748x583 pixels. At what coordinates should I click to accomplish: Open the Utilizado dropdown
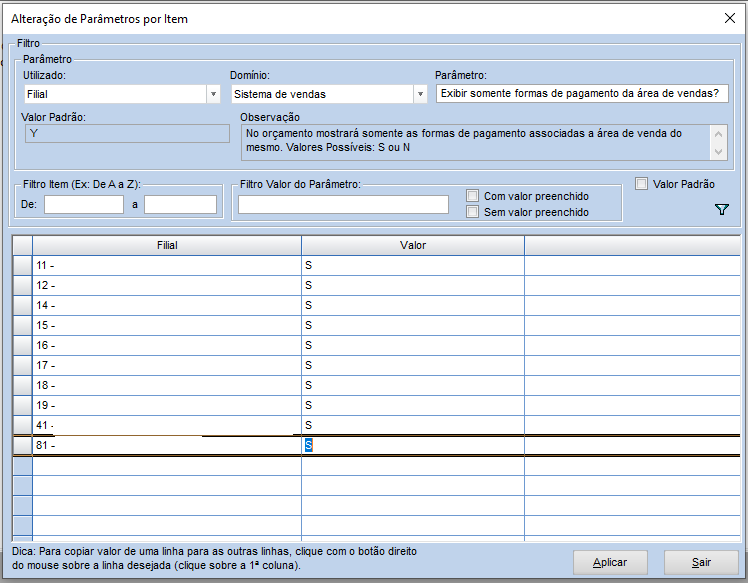[x=213, y=94]
